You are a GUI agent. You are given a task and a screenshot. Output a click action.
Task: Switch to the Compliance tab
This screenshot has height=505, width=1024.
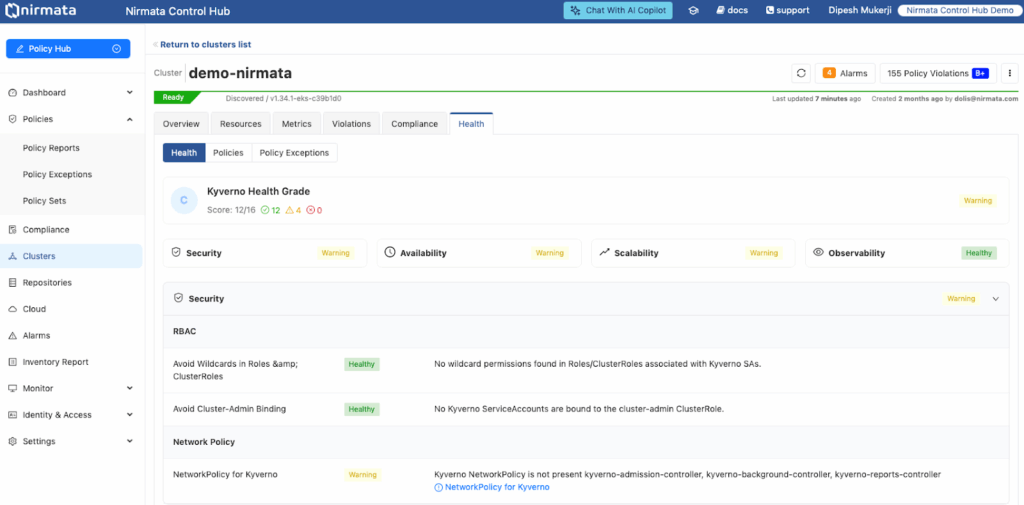(x=414, y=124)
